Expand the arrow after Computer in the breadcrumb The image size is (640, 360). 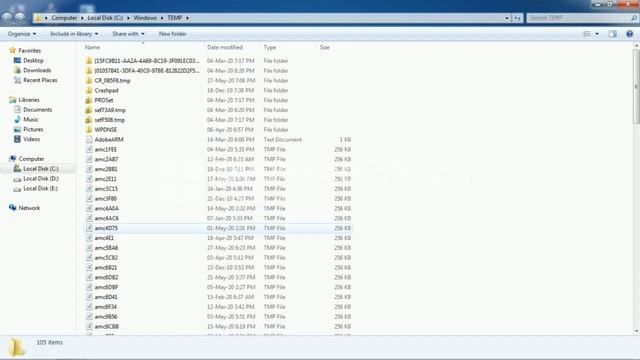click(x=82, y=18)
